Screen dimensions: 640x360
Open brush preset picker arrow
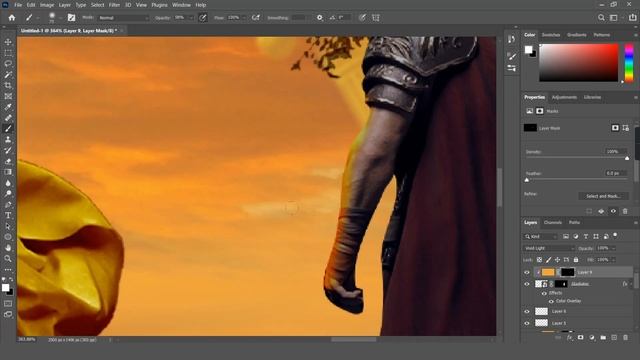pyautogui.click(x=60, y=18)
